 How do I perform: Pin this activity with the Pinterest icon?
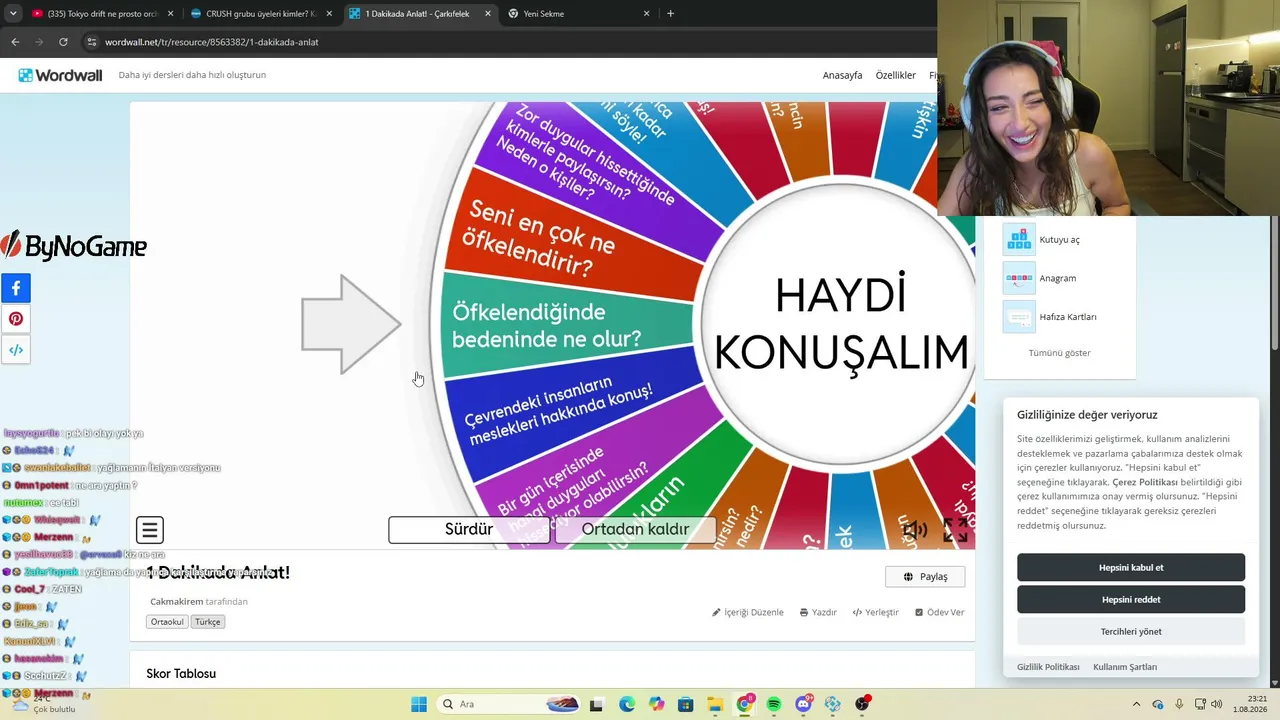(x=16, y=319)
